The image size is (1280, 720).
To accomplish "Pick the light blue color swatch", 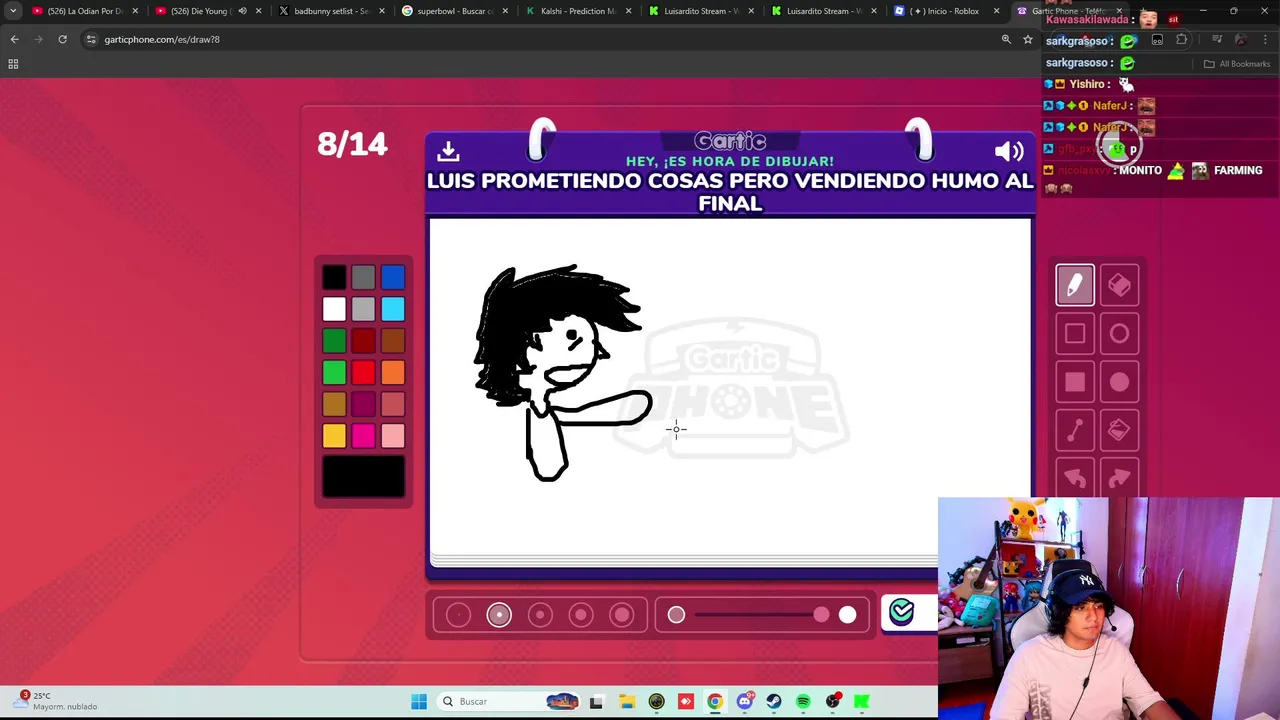I will (x=393, y=309).
